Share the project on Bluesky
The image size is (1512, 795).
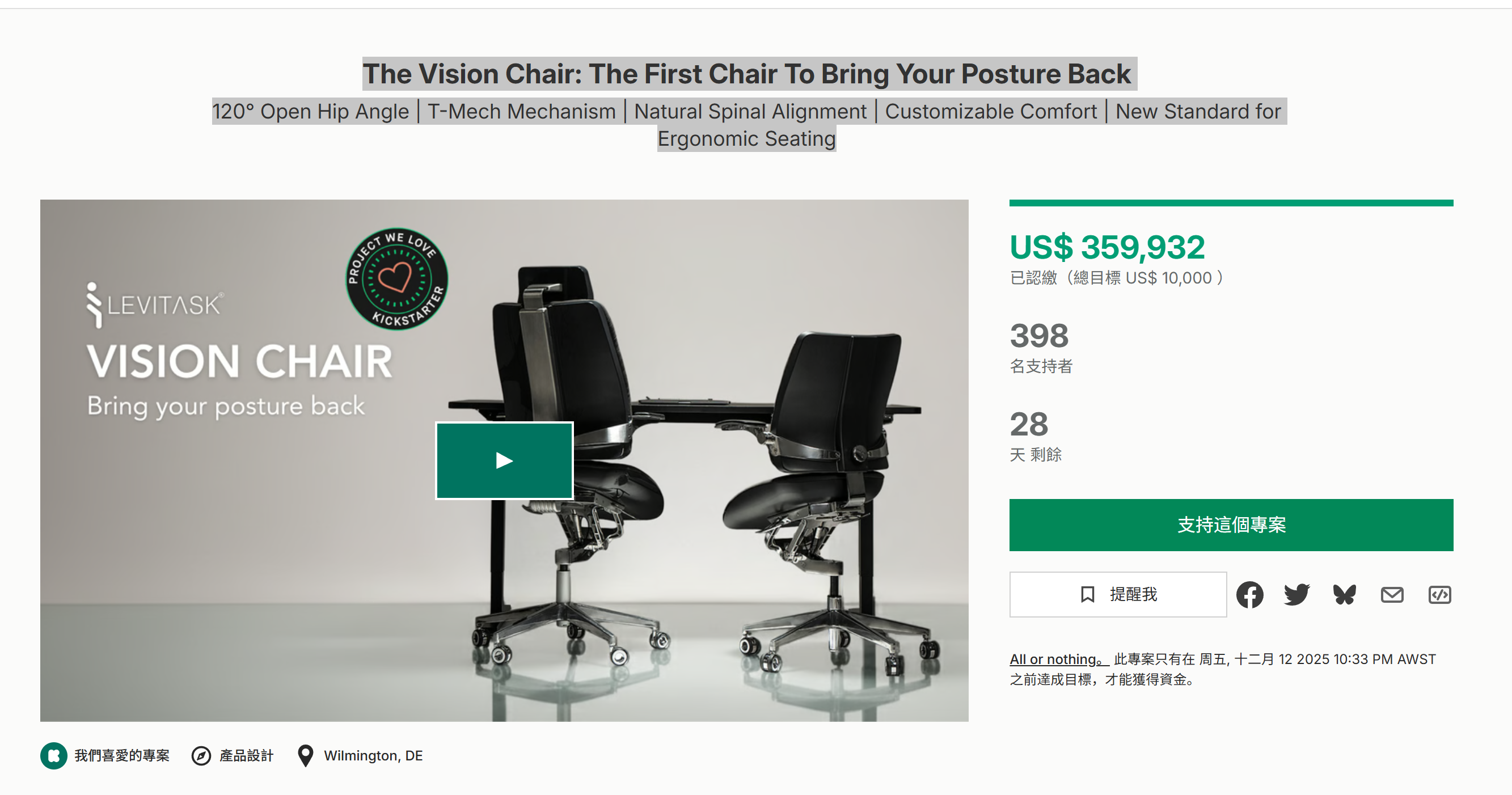tap(1344, 594)
